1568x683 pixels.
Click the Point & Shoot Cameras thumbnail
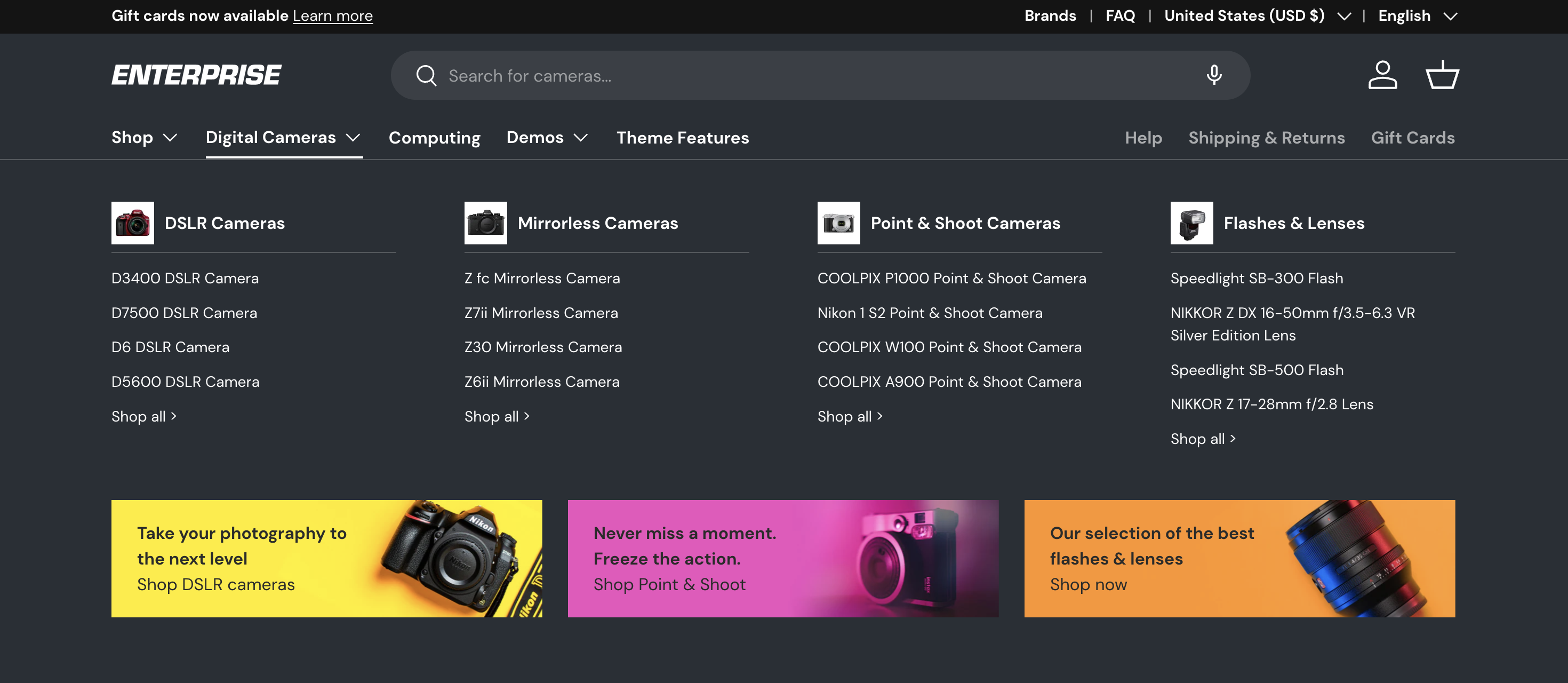click(839, 223)
